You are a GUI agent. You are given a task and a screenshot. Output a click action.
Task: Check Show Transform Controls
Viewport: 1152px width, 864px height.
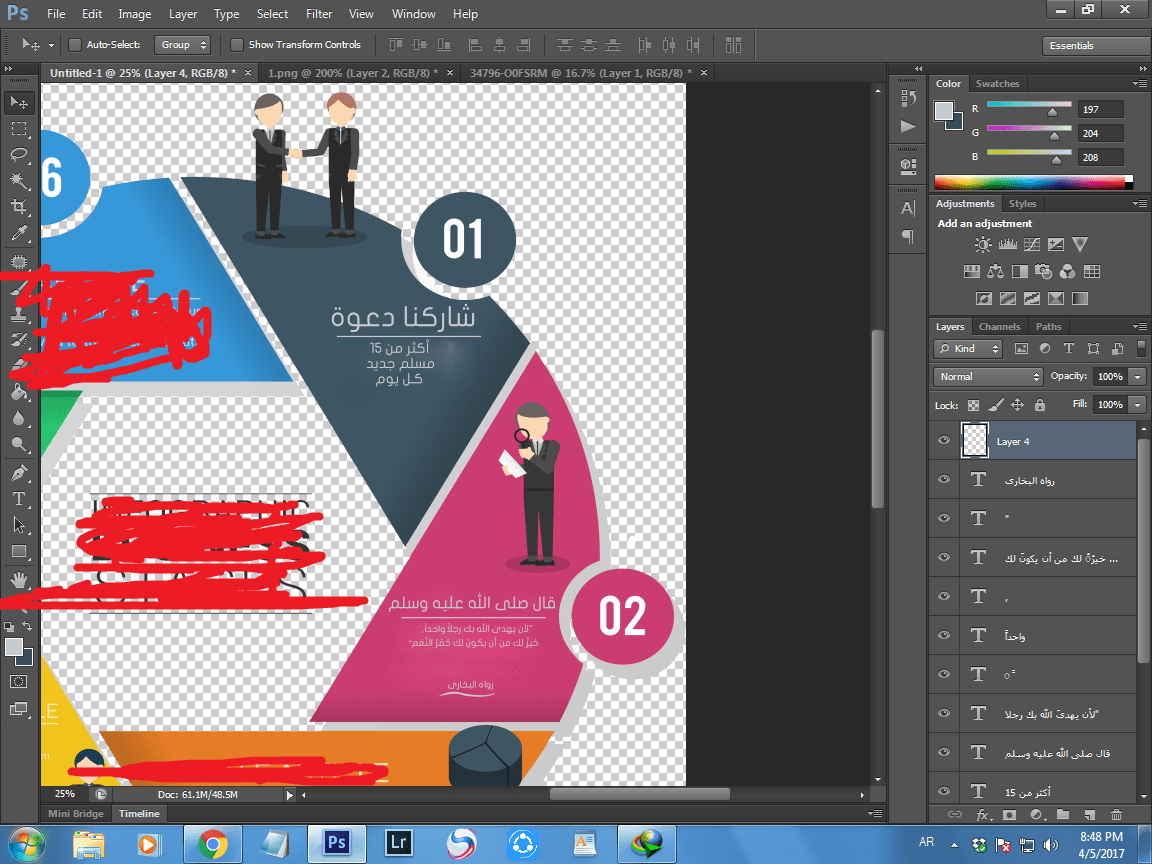[x=237, y=45]
